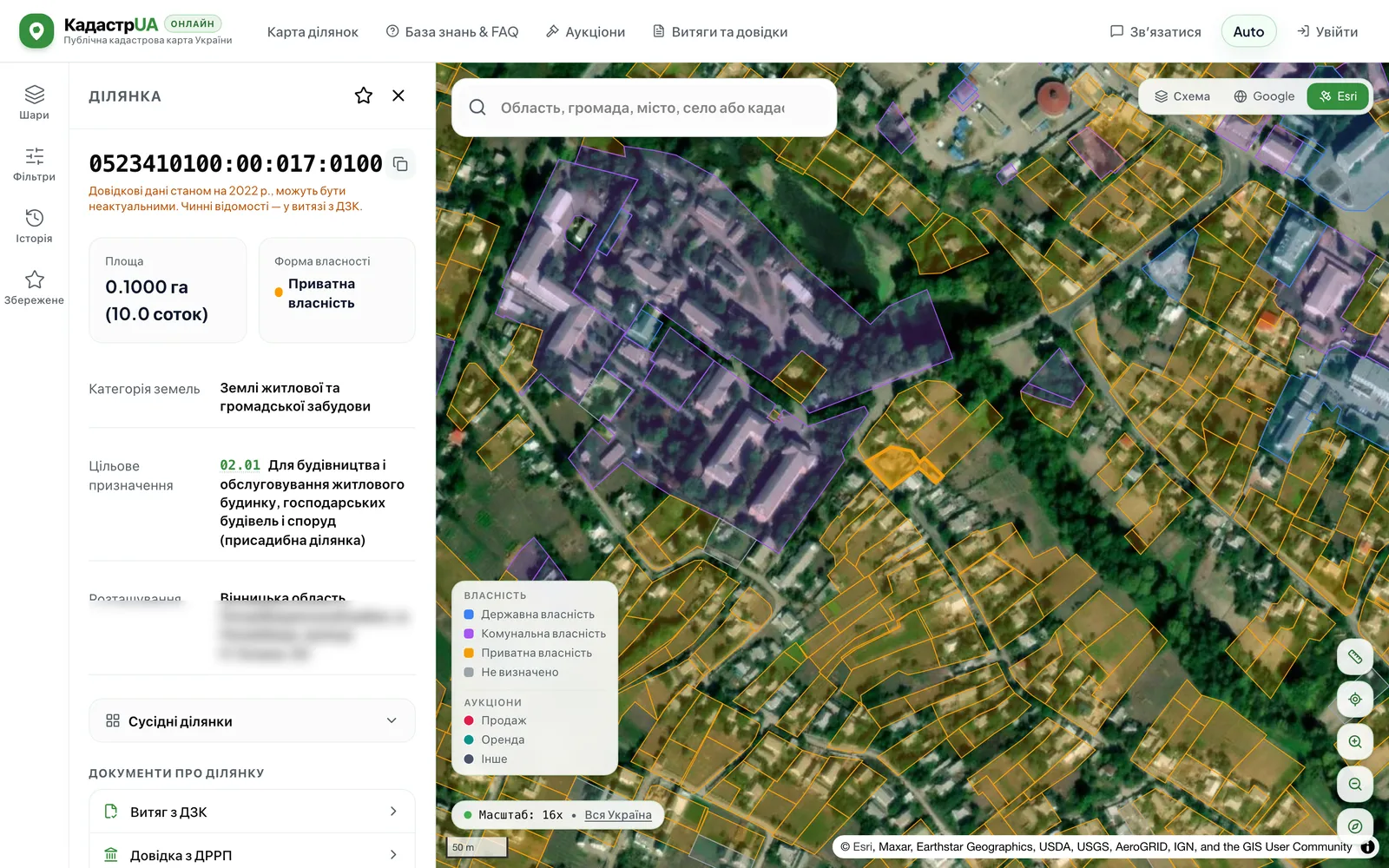Open Довідка з ДРРП document row
The width and height of the screenshot is (1389, 868).
coord(252,855)
